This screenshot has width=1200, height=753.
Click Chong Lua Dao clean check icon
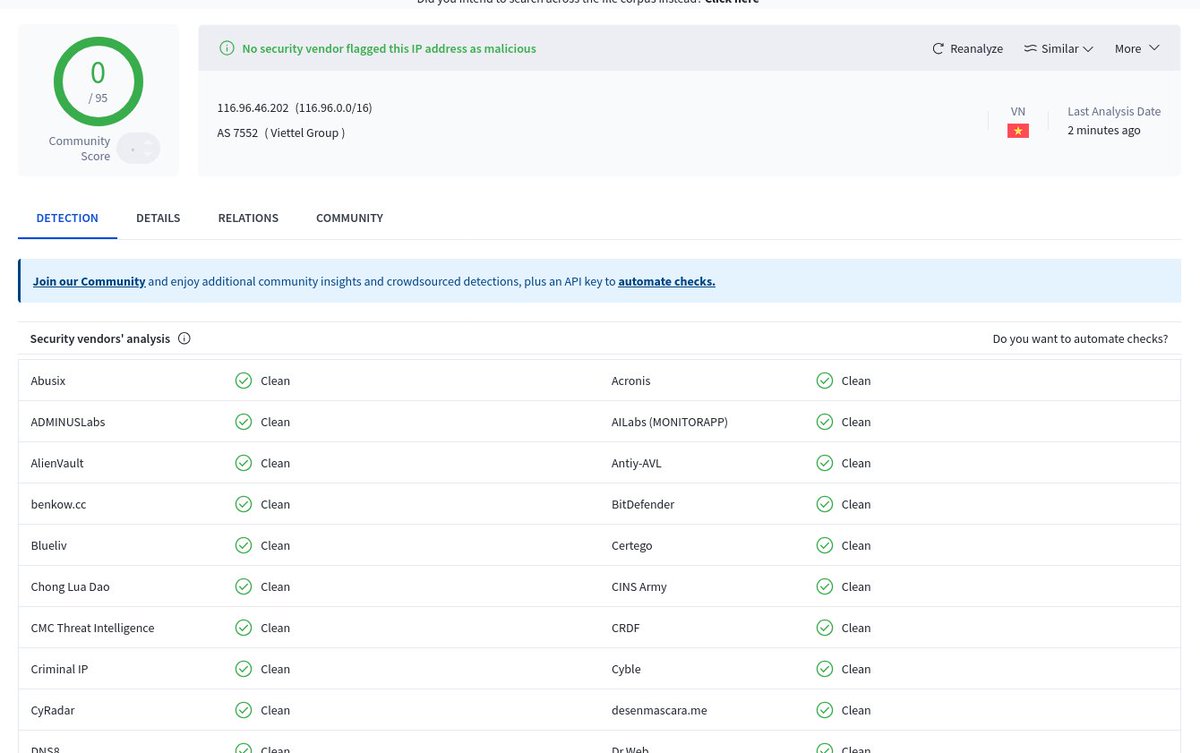[x=243, y=587]
